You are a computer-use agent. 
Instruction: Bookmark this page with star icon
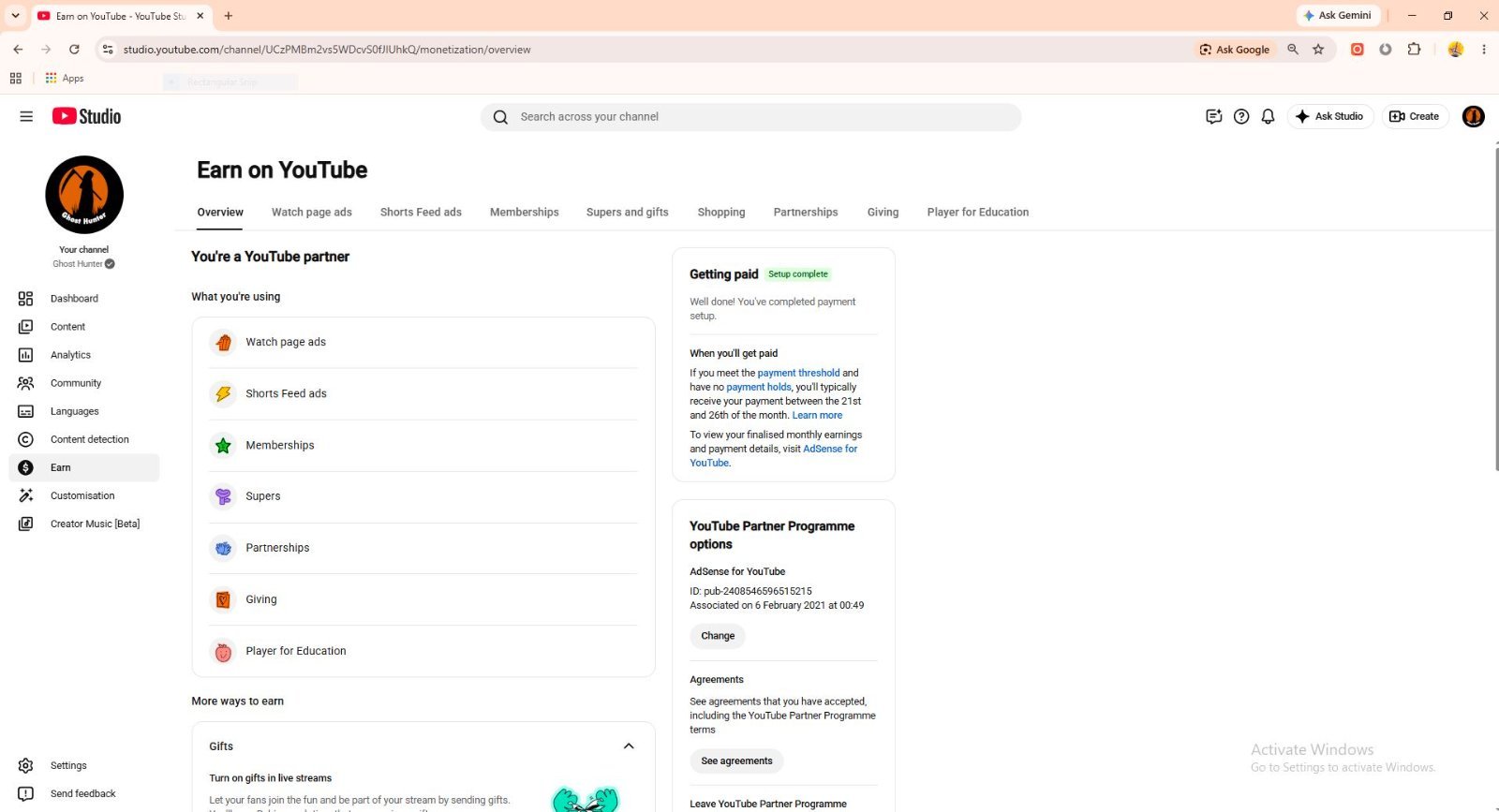point(1318,50)
